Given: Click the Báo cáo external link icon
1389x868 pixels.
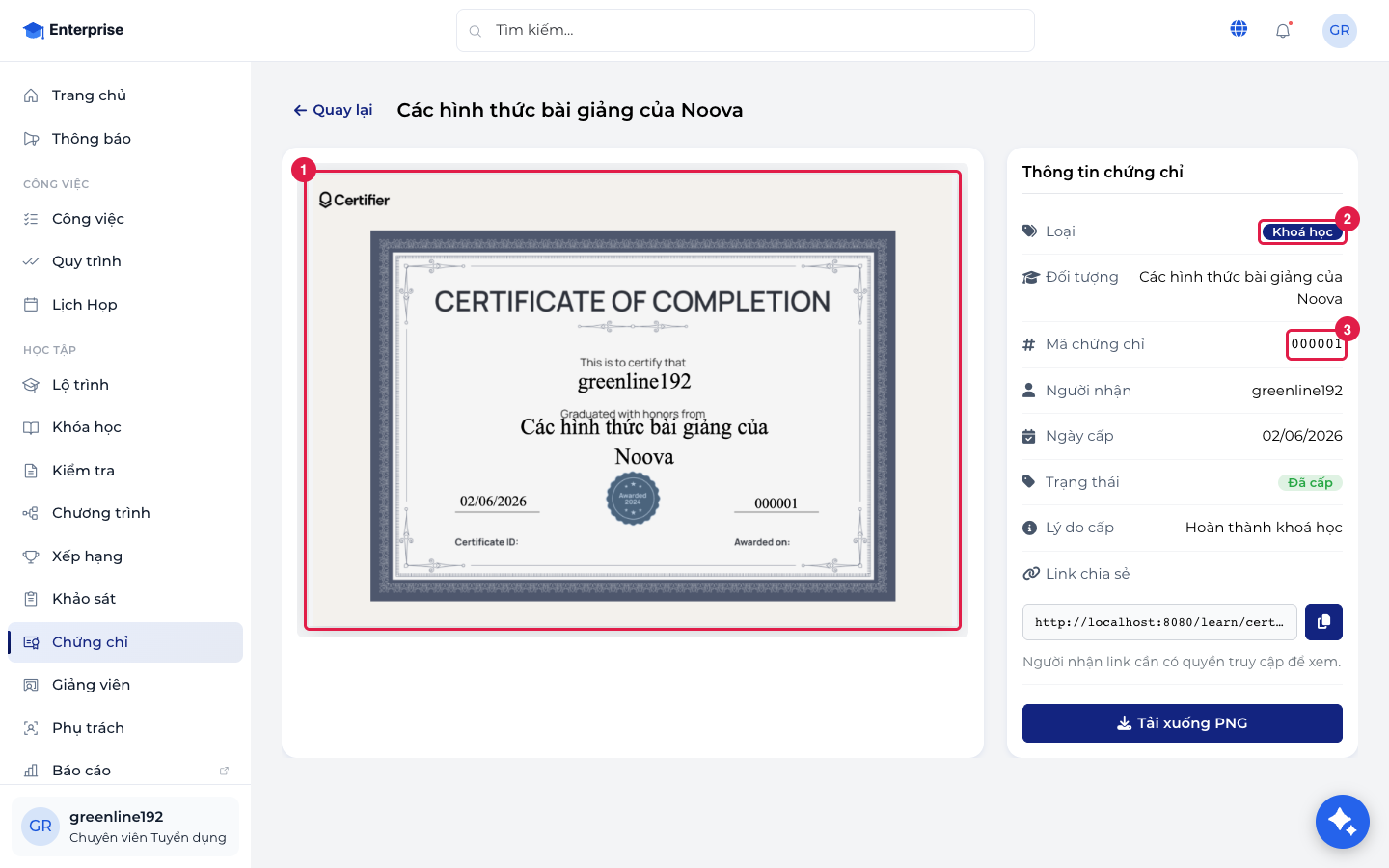Looking at the screenshot, I should [x=224, y=771].
